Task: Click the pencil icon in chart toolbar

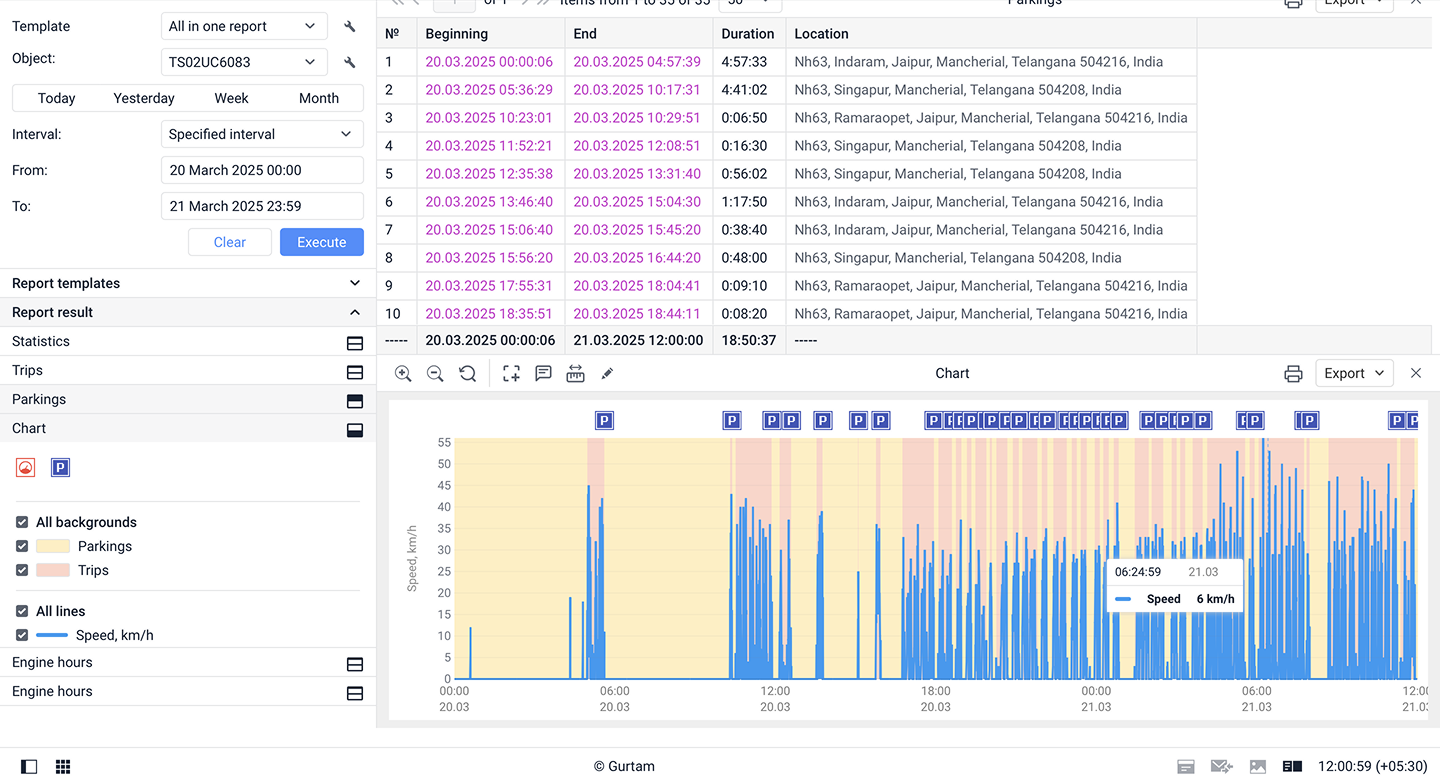Action: click(x=607, y=373)
